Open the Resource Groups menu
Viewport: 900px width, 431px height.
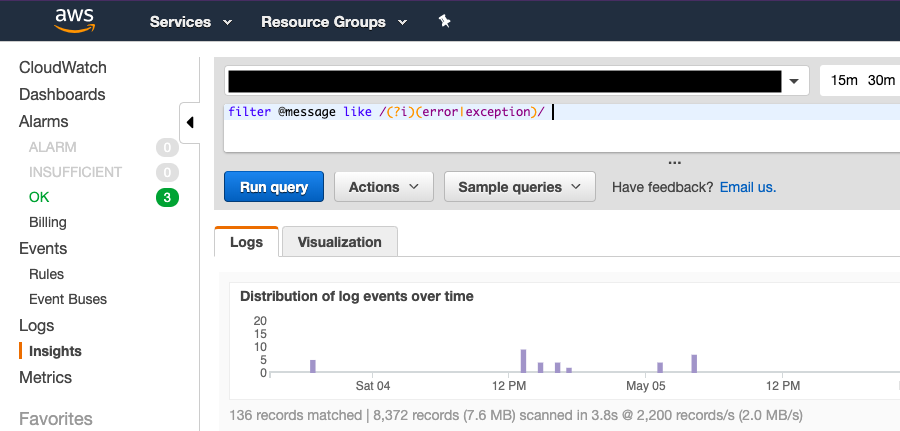click(334, 21)
